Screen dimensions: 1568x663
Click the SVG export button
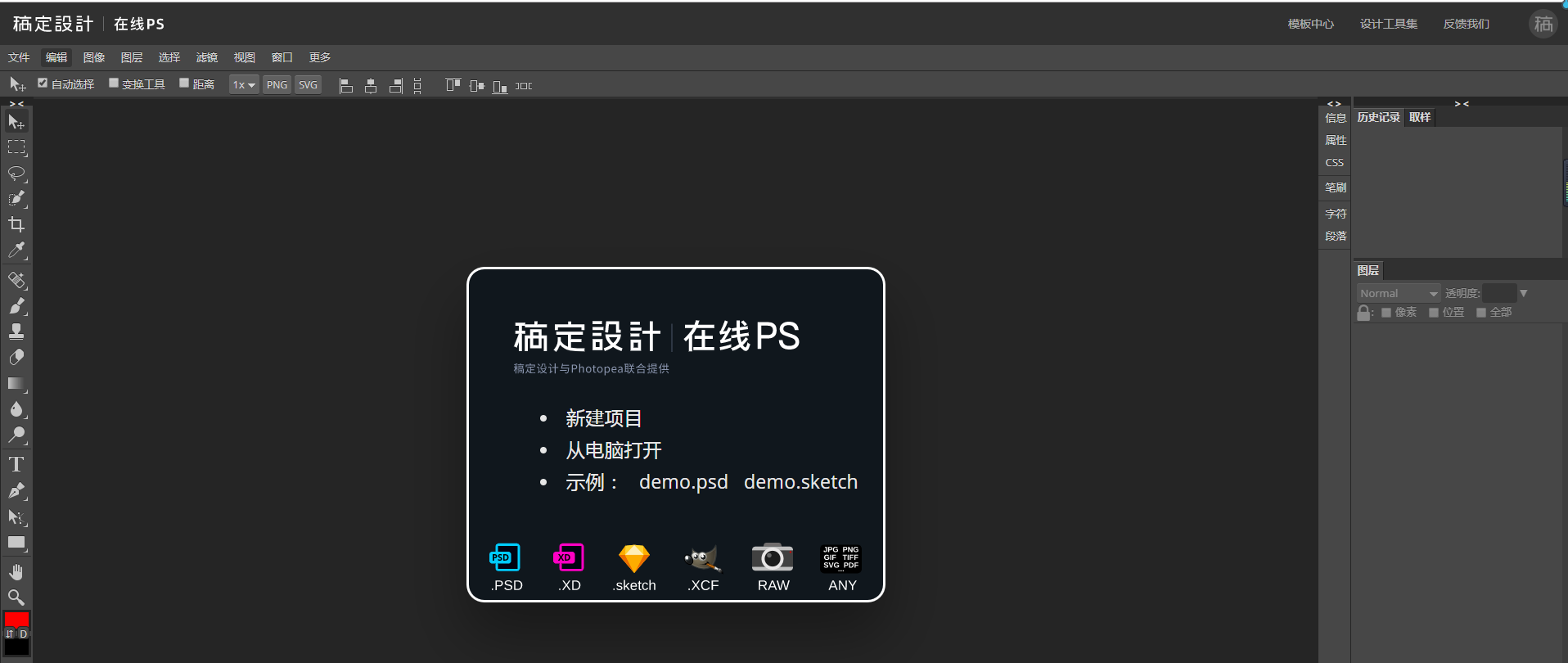pos(308,85)
